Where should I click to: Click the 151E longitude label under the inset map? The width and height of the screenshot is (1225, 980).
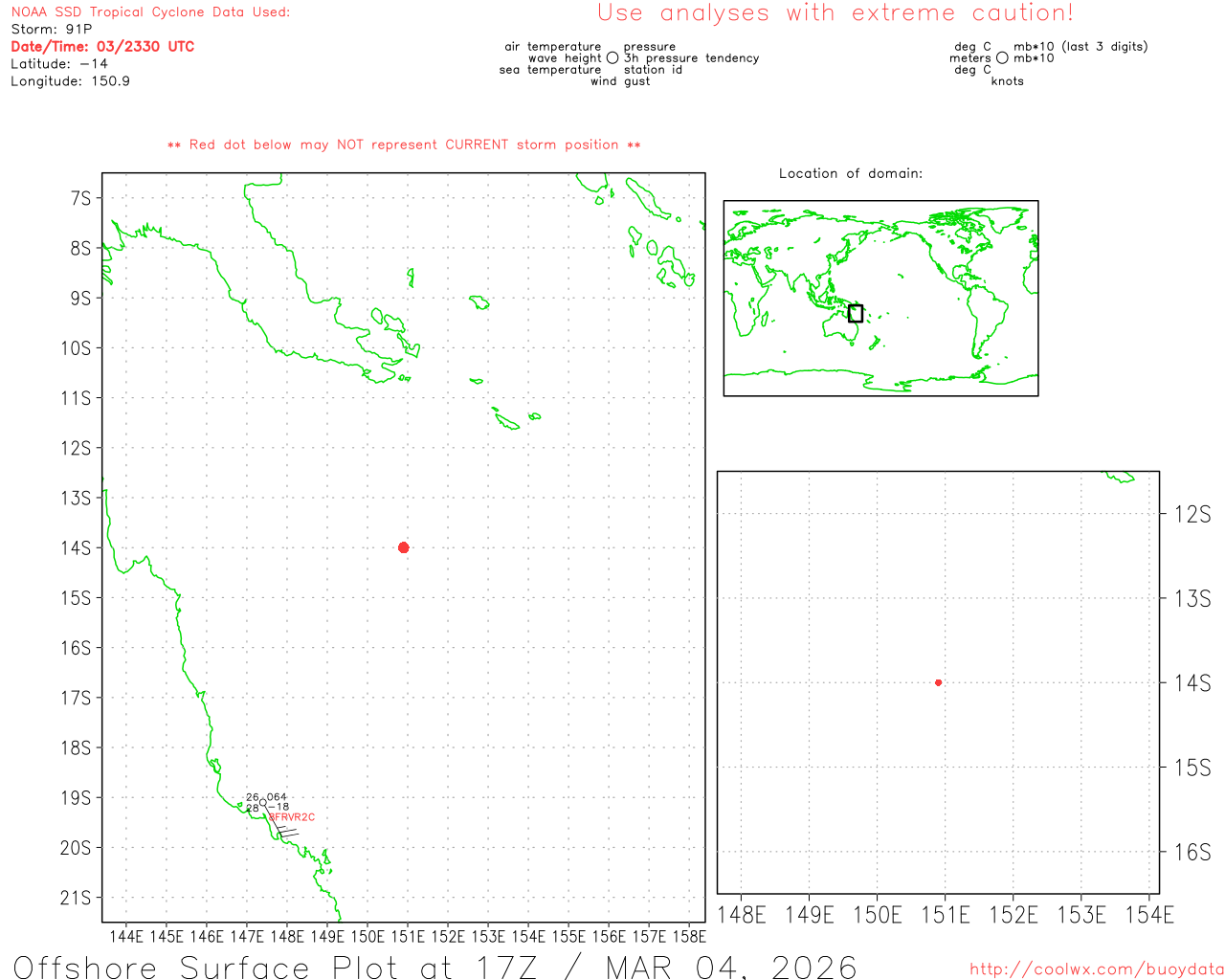click(x=945, y=915)
